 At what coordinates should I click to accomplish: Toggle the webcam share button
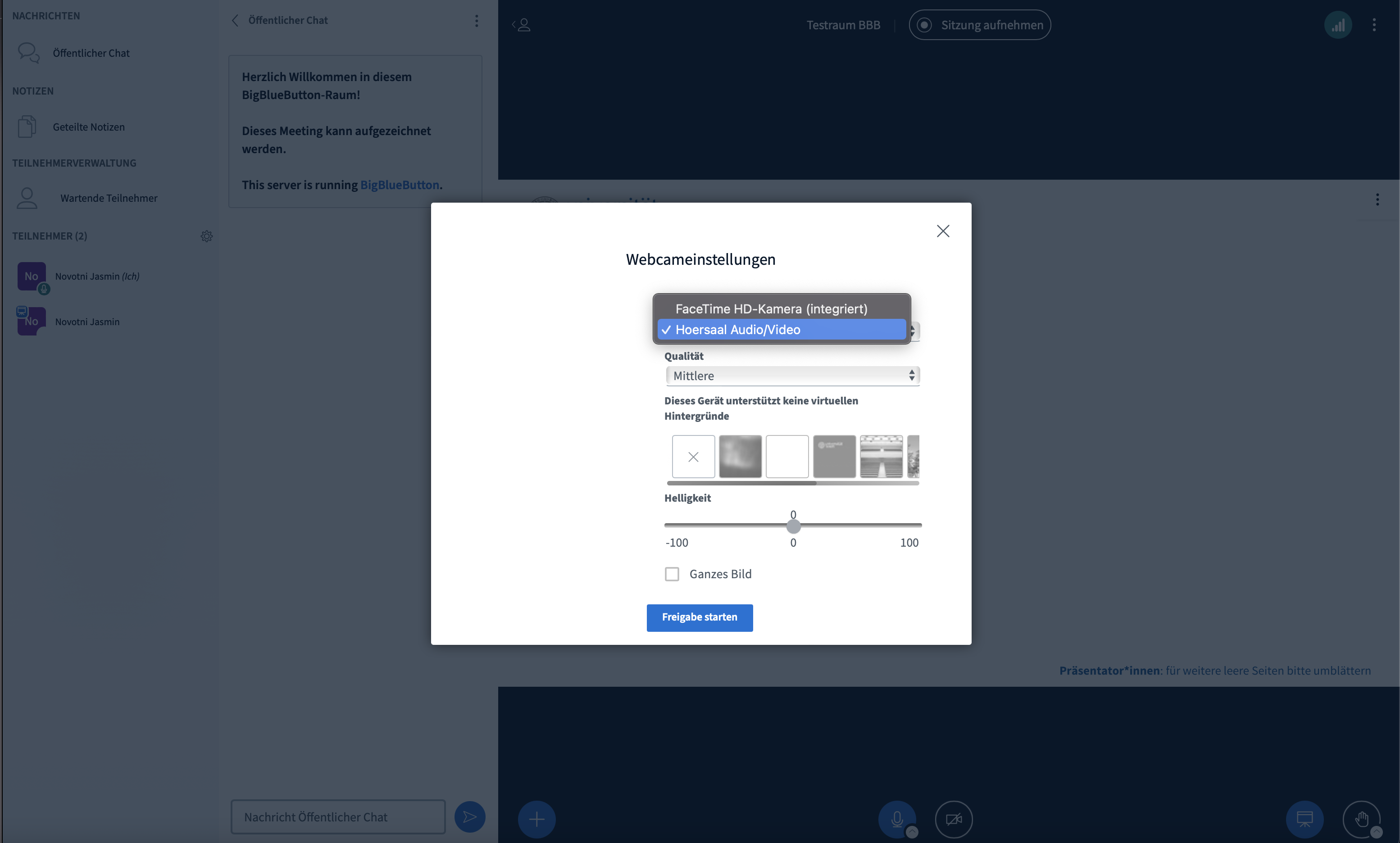[954, 819]
